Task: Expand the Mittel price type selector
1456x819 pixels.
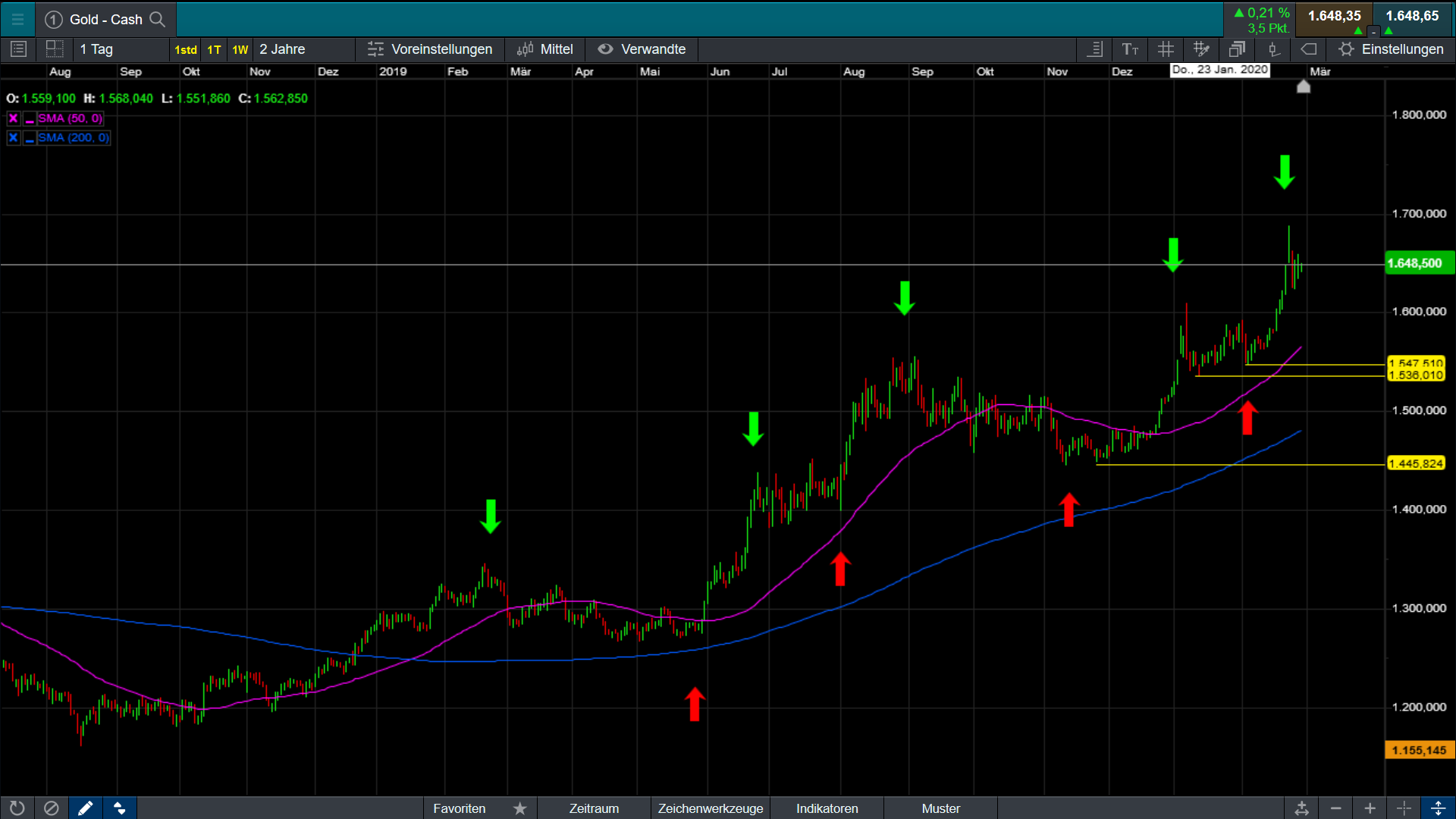Action: click(545, 49)
